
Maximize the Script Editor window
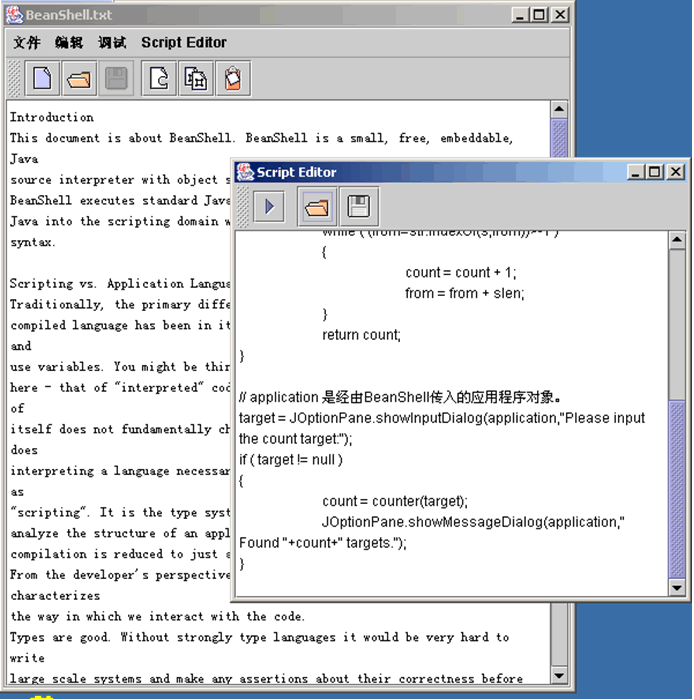click(x=655, y=172)
